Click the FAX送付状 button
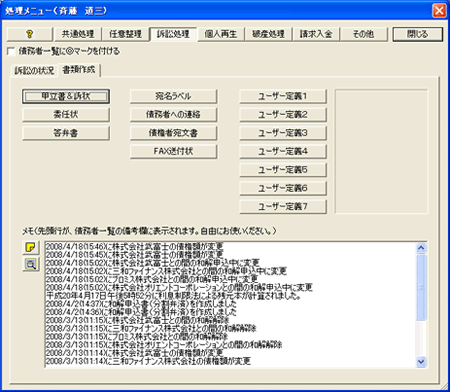The image size is (450, 392). coord(174,151)
